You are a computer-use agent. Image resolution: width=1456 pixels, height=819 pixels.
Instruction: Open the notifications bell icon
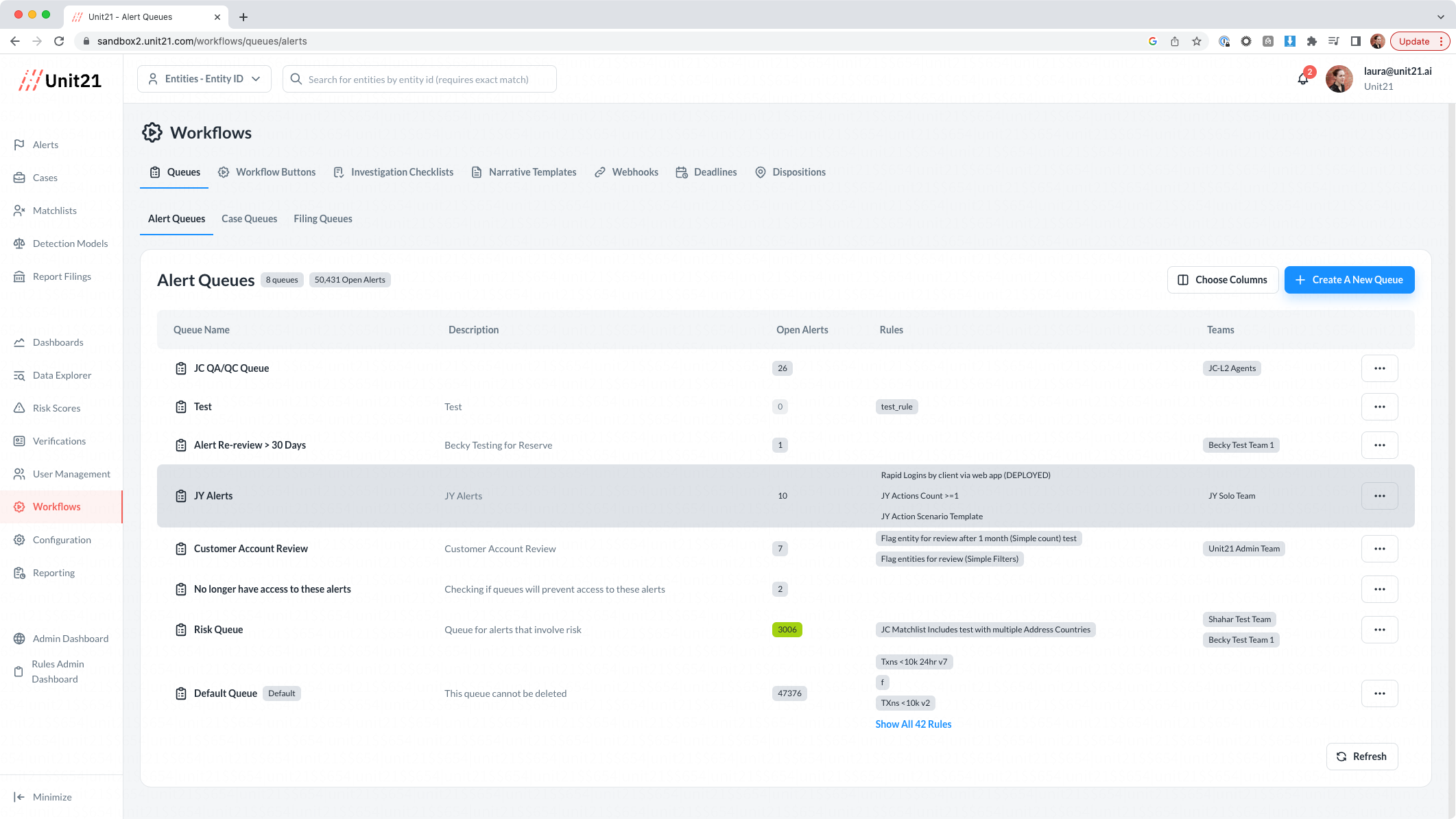(1302, 79)
